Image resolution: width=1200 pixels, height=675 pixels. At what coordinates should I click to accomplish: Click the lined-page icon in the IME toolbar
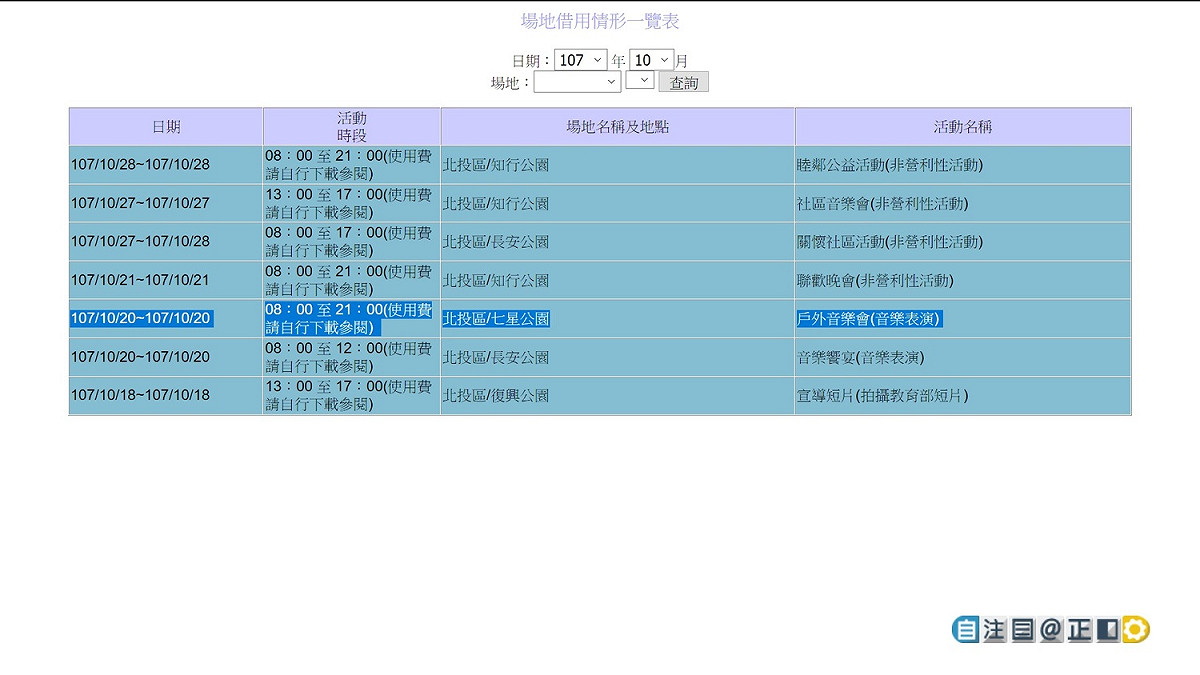tap(1022, 629)
